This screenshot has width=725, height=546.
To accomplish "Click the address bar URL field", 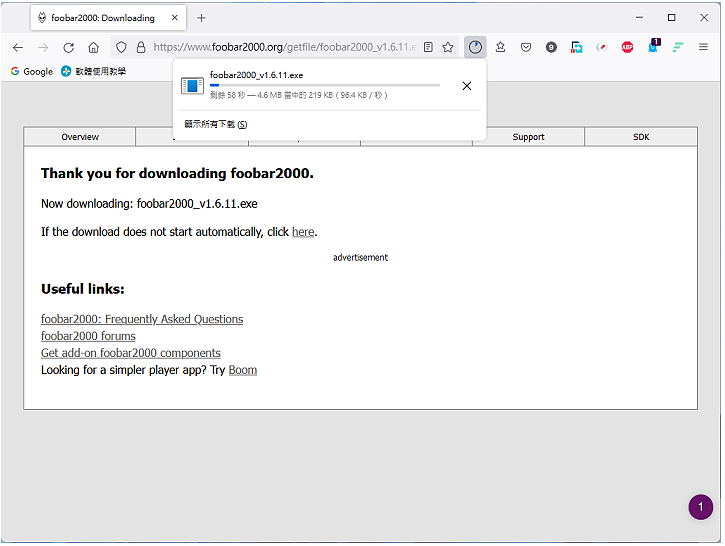I will (284, 47).
